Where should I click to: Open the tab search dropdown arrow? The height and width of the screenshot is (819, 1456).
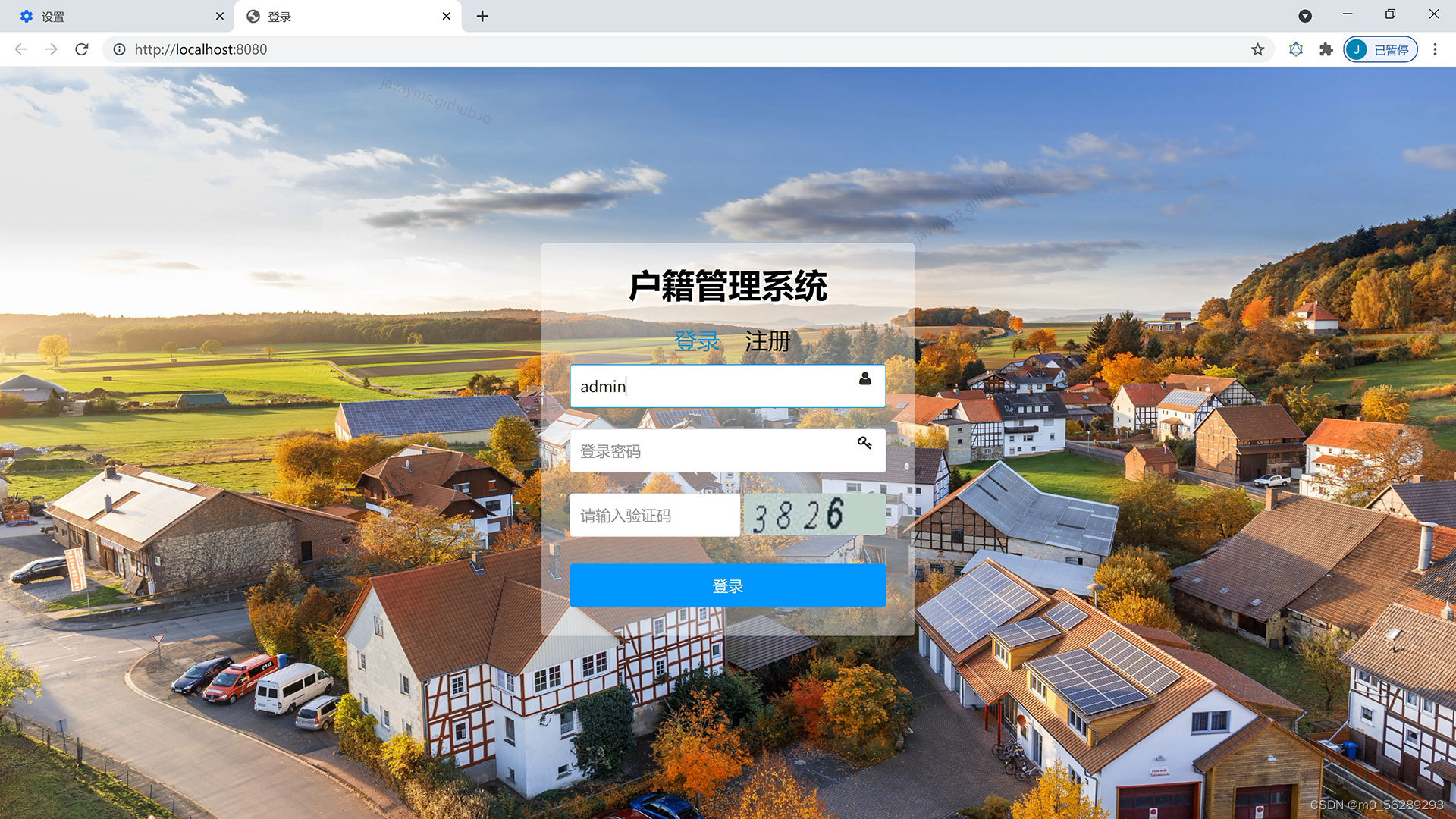point(1305,16)
